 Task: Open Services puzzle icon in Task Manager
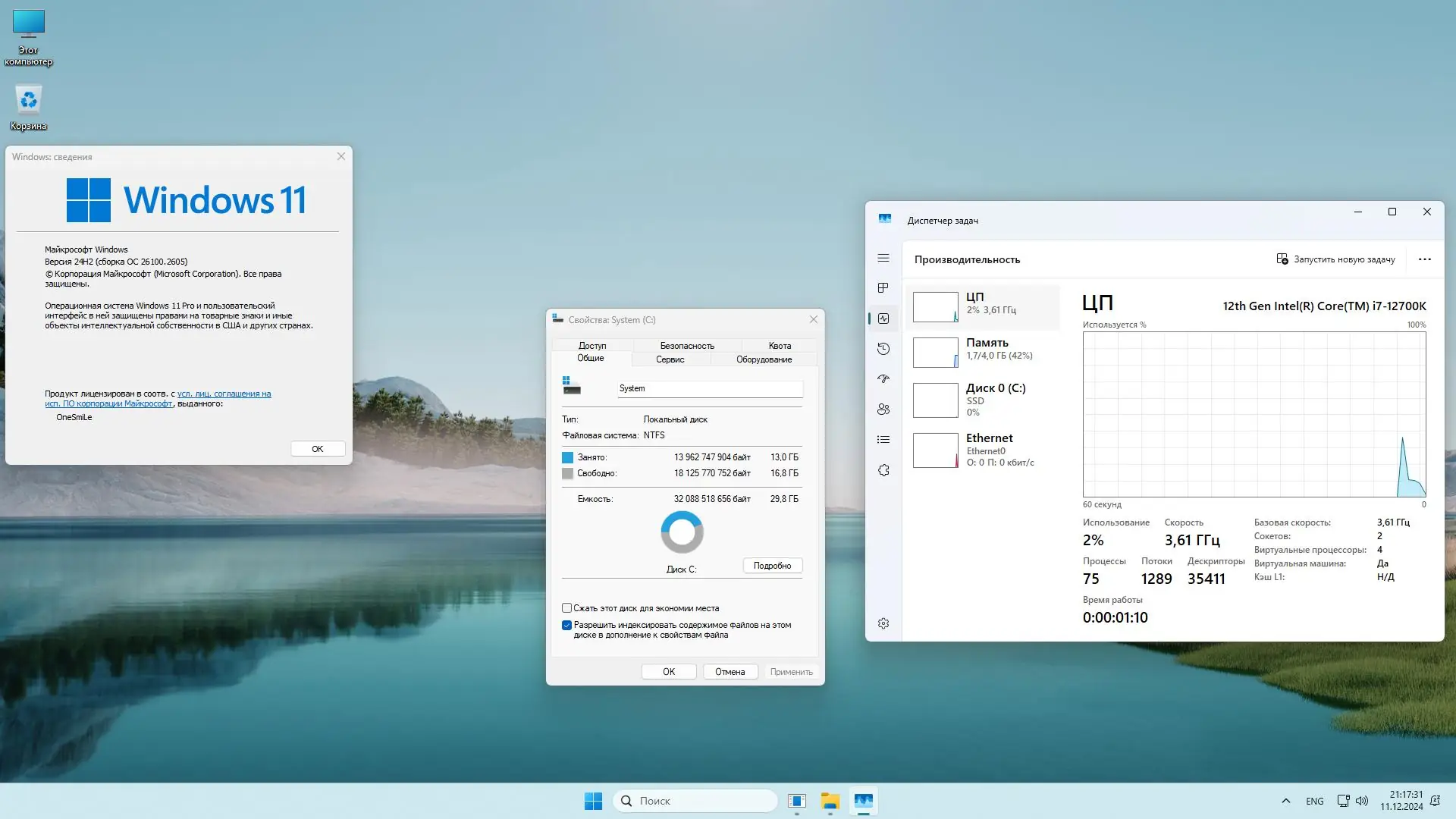click(x=883, y=471)
